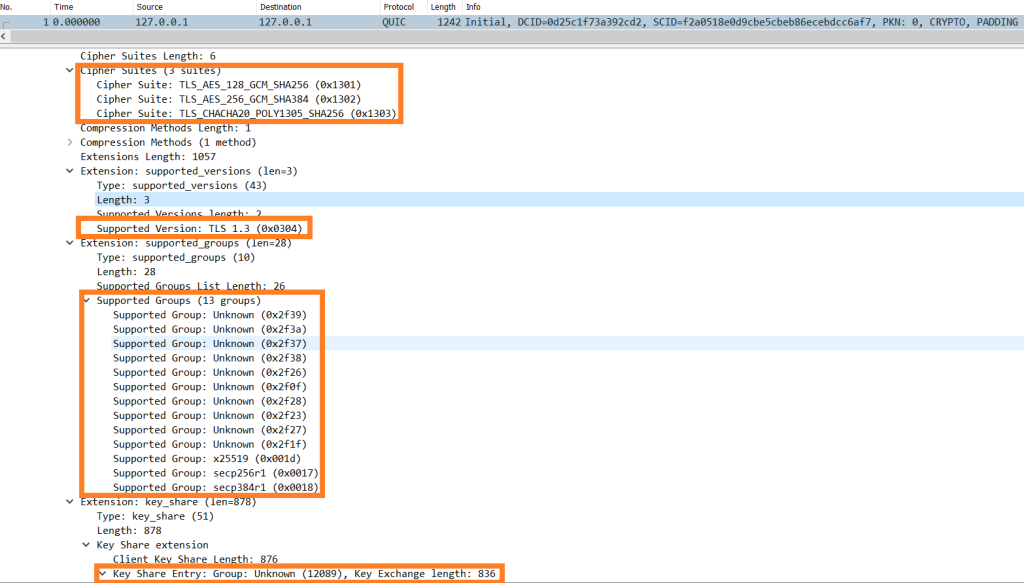This screenshot has width=1024, height=583.
Task: Click the left scroll arrow above details pane
Action: tap(5, 35)
